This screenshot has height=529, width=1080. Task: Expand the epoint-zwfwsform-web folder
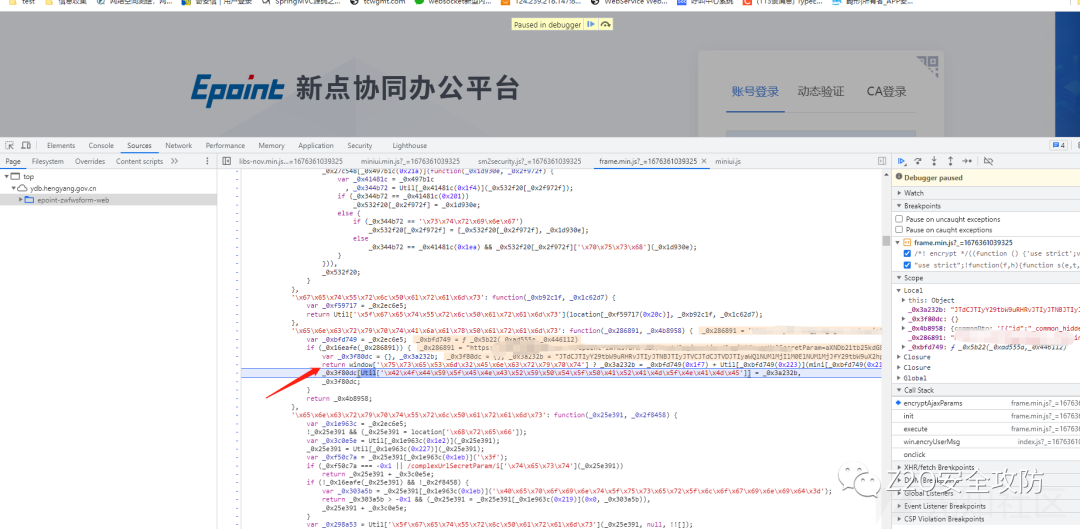[21, 200]
